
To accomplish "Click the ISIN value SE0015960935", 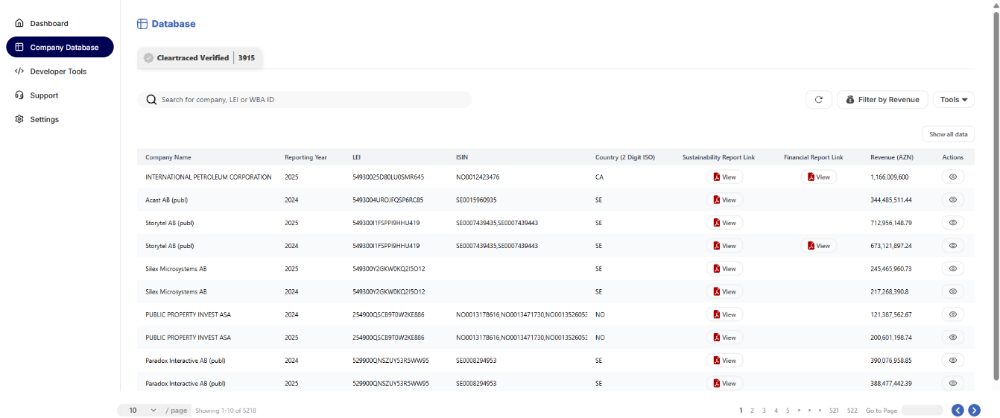I will pyautogui.click(x=476, y=200).
